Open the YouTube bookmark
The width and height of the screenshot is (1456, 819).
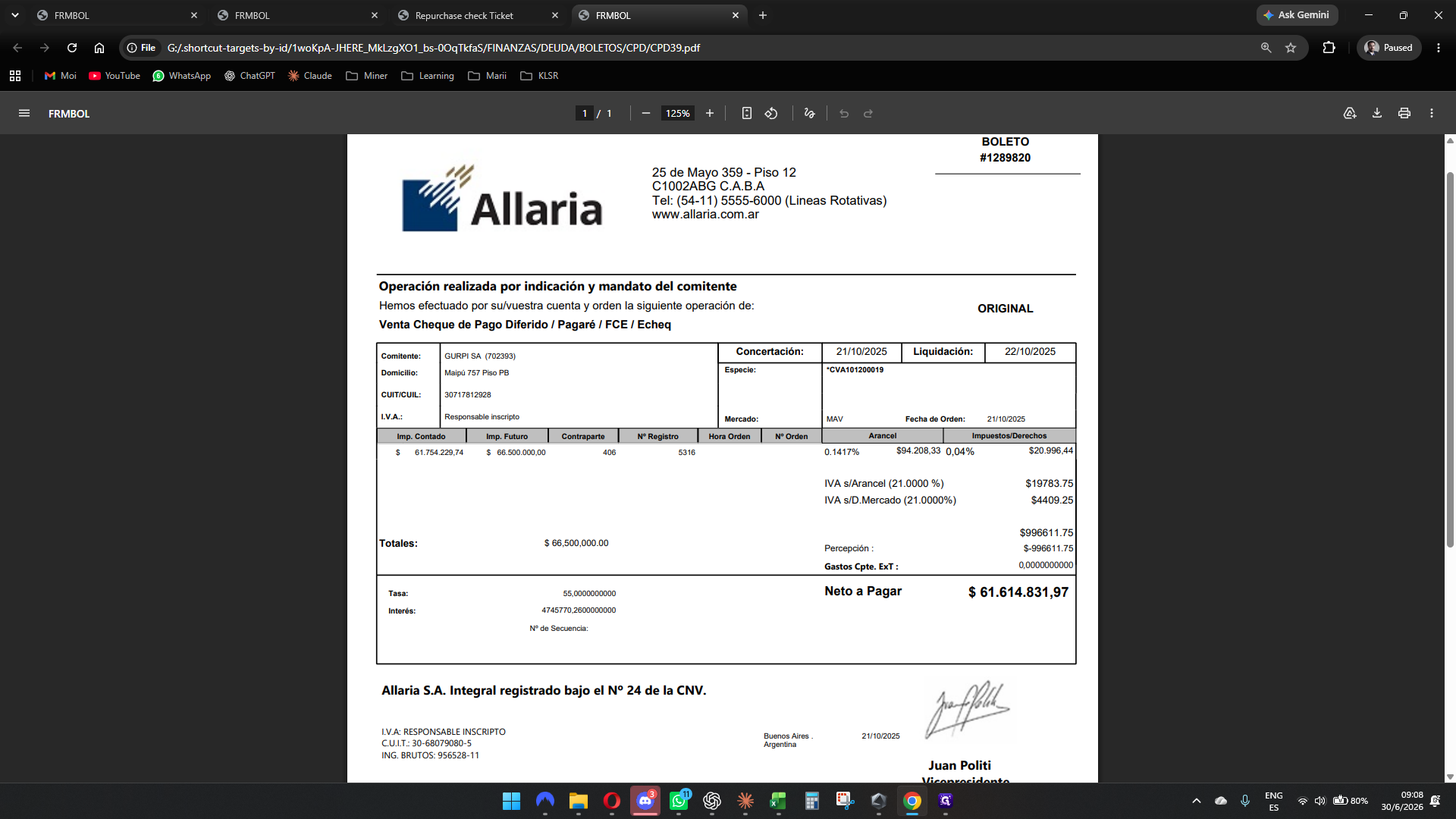coord(115,76)
